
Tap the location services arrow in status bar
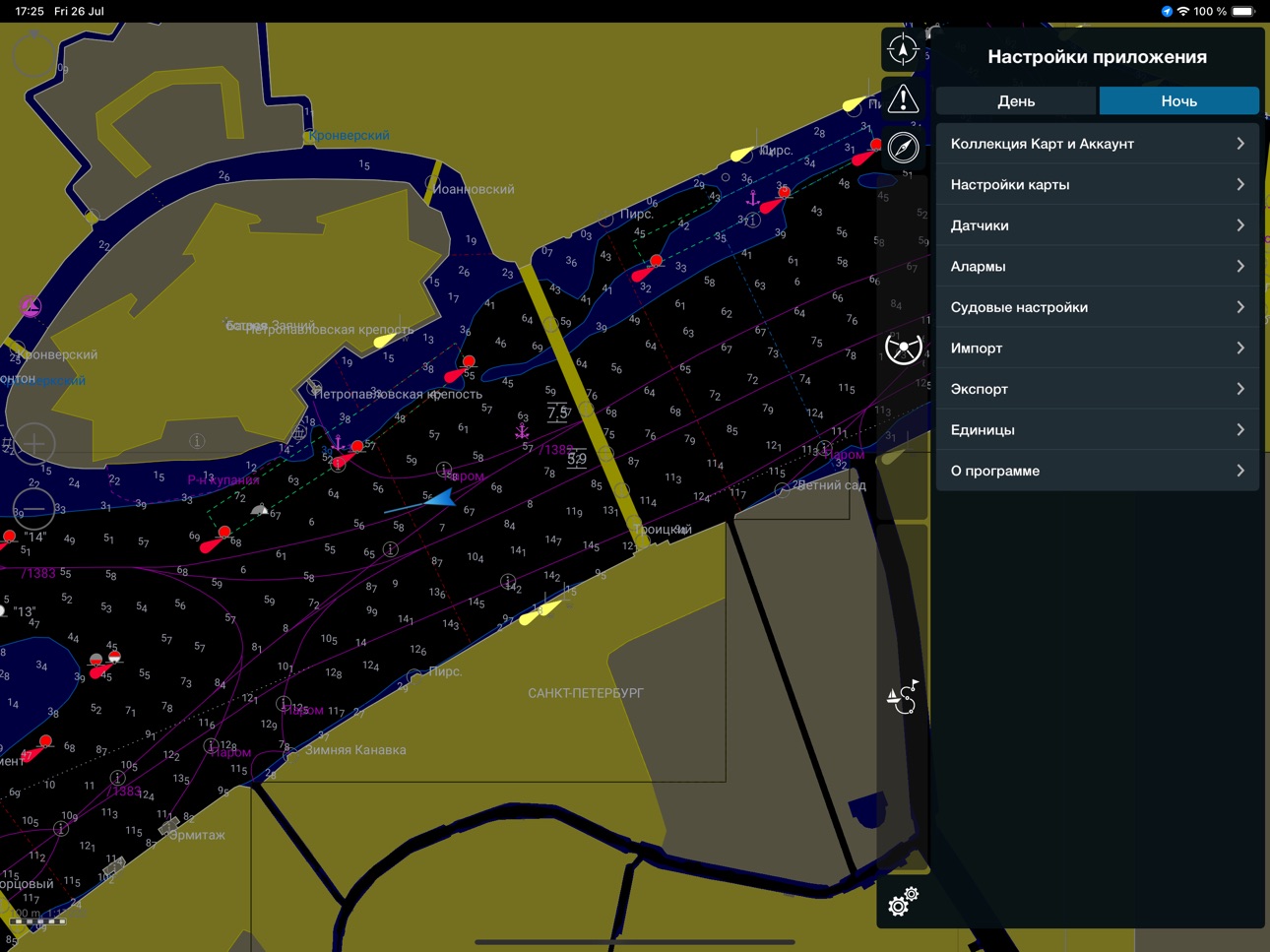coord(1167,11)
